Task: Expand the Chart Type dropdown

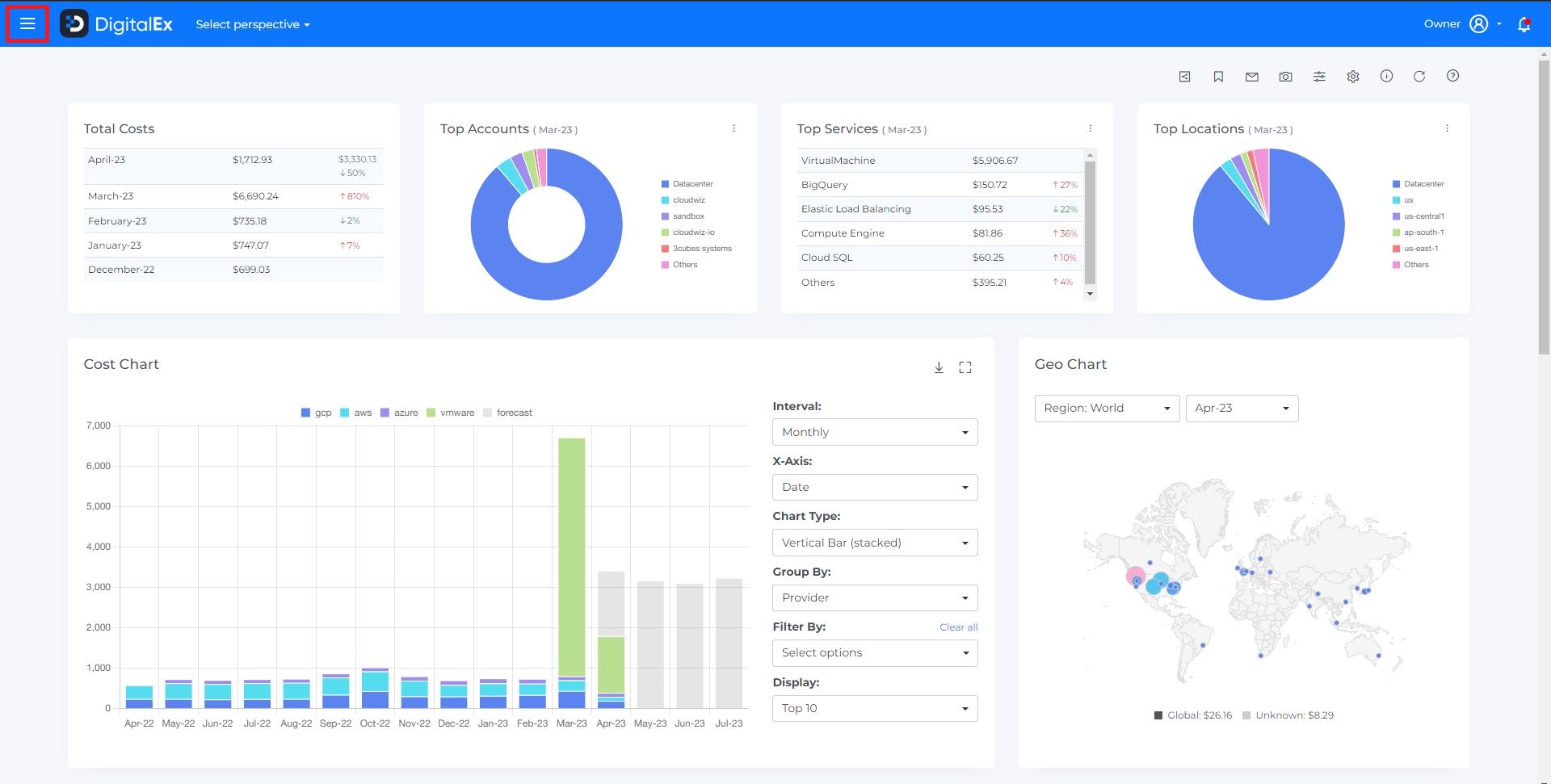Action: [x=874, y=543]
